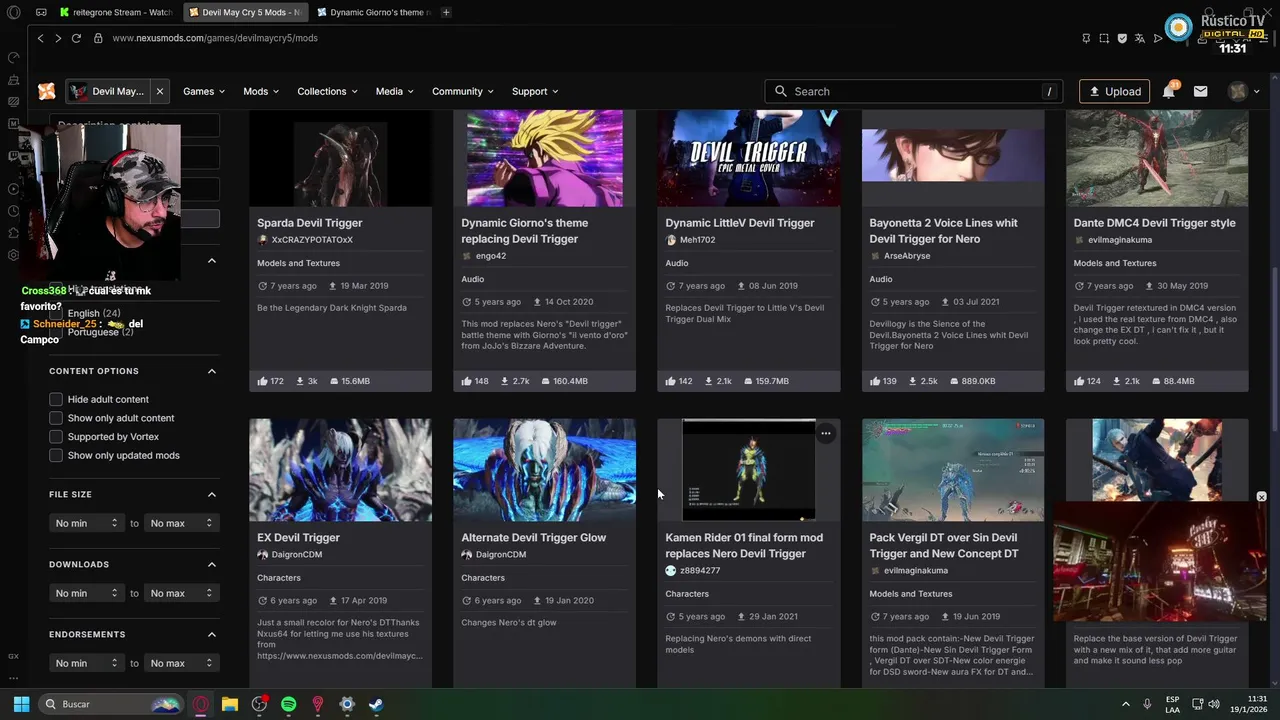This screenshot has width=1280, height=720.
Task: Click the send/flow icon in address bar
Action: (x=1158, y=38)
